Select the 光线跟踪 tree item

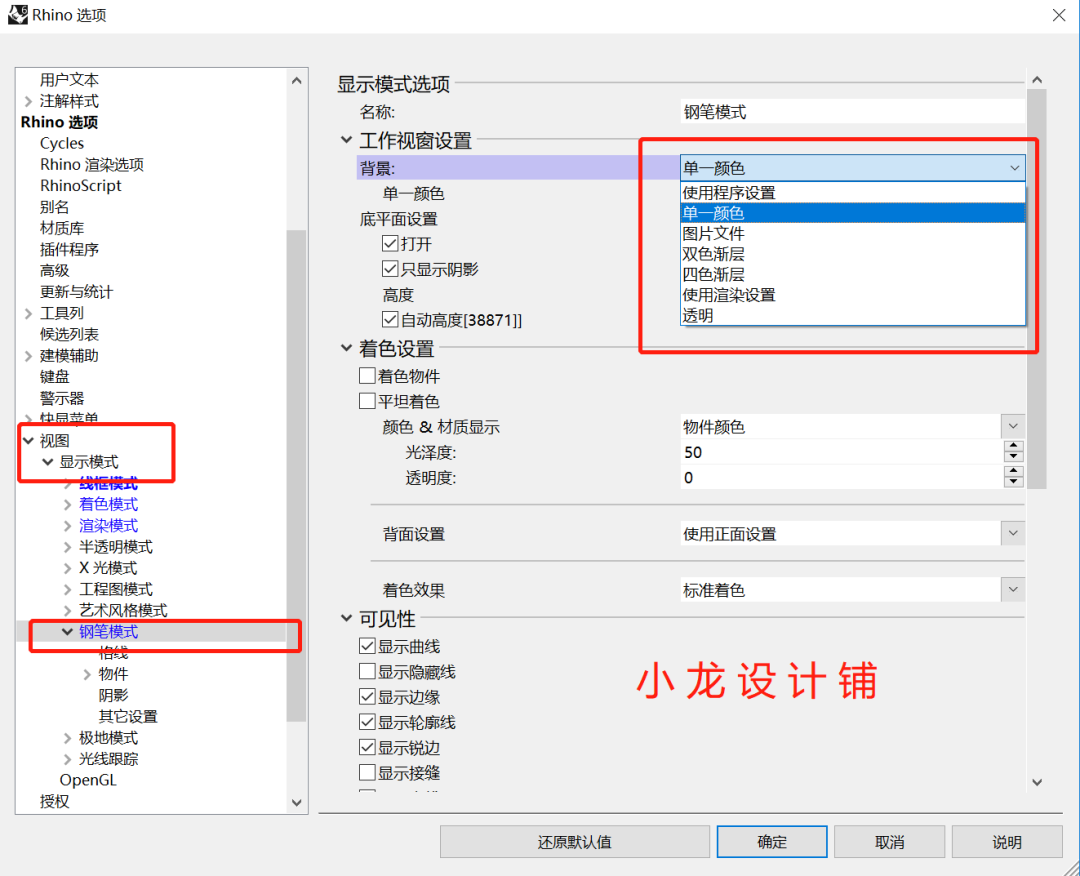click(108, 759)
